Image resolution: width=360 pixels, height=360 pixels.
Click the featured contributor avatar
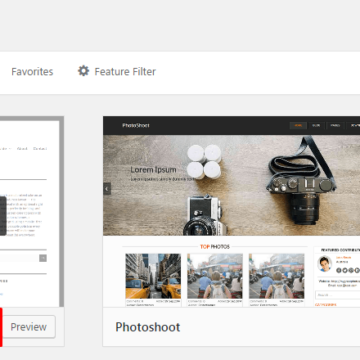[324, 264]
